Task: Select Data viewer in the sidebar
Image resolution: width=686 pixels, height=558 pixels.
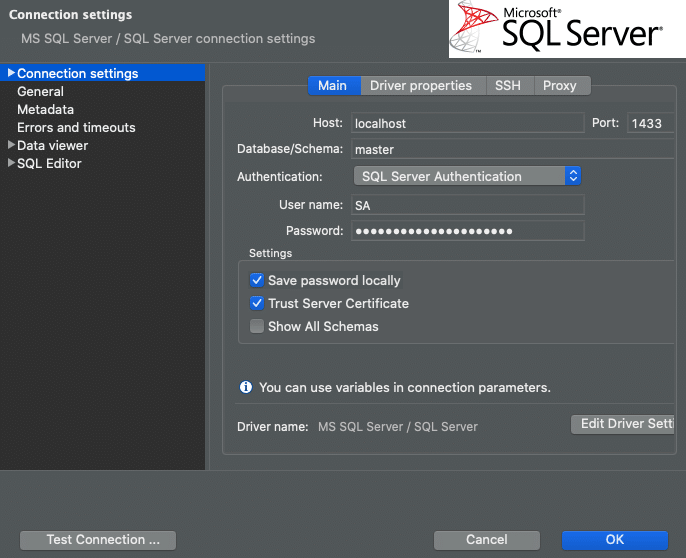Action: (x=52, y=145)
